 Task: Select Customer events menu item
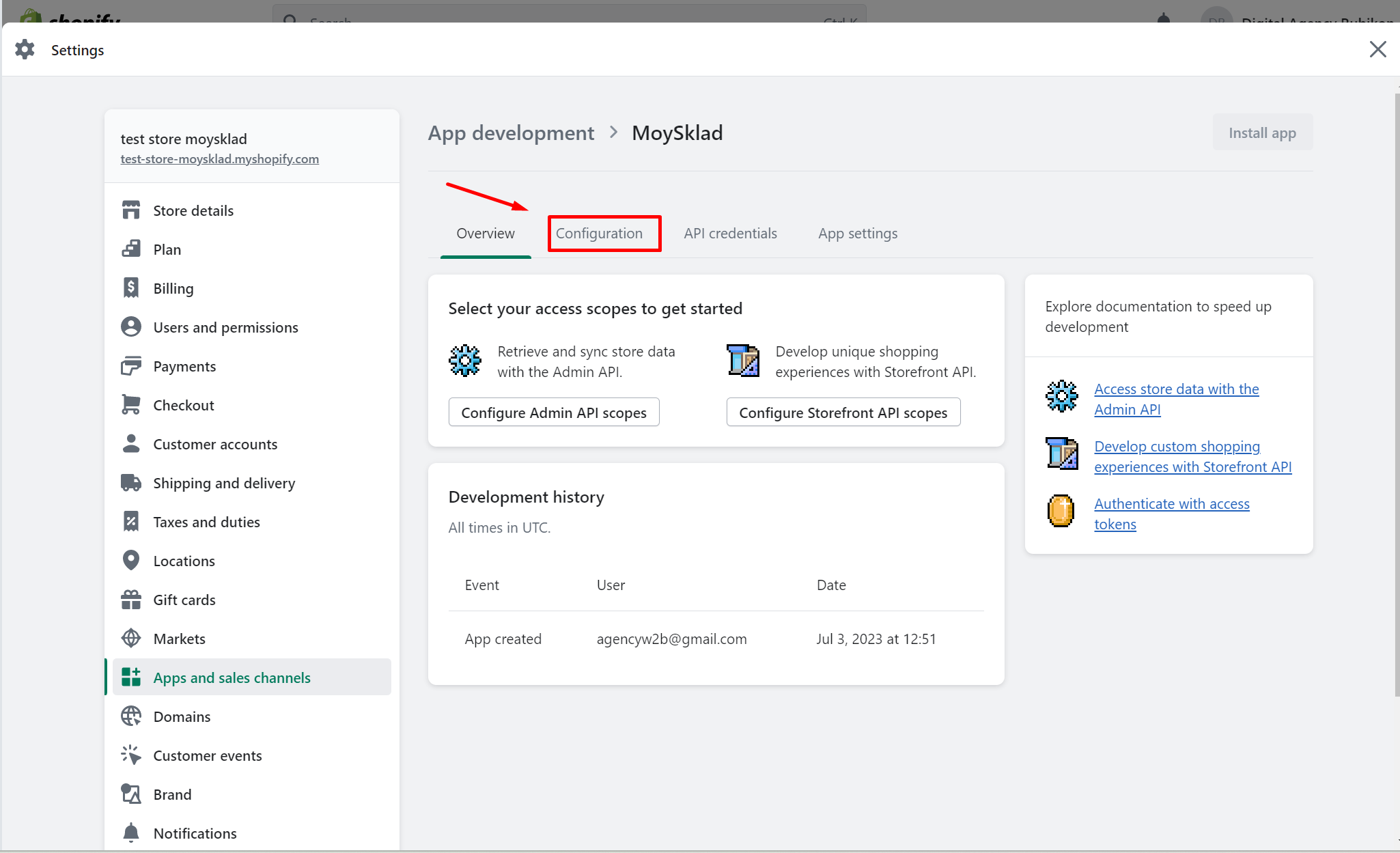coord(252,755)
